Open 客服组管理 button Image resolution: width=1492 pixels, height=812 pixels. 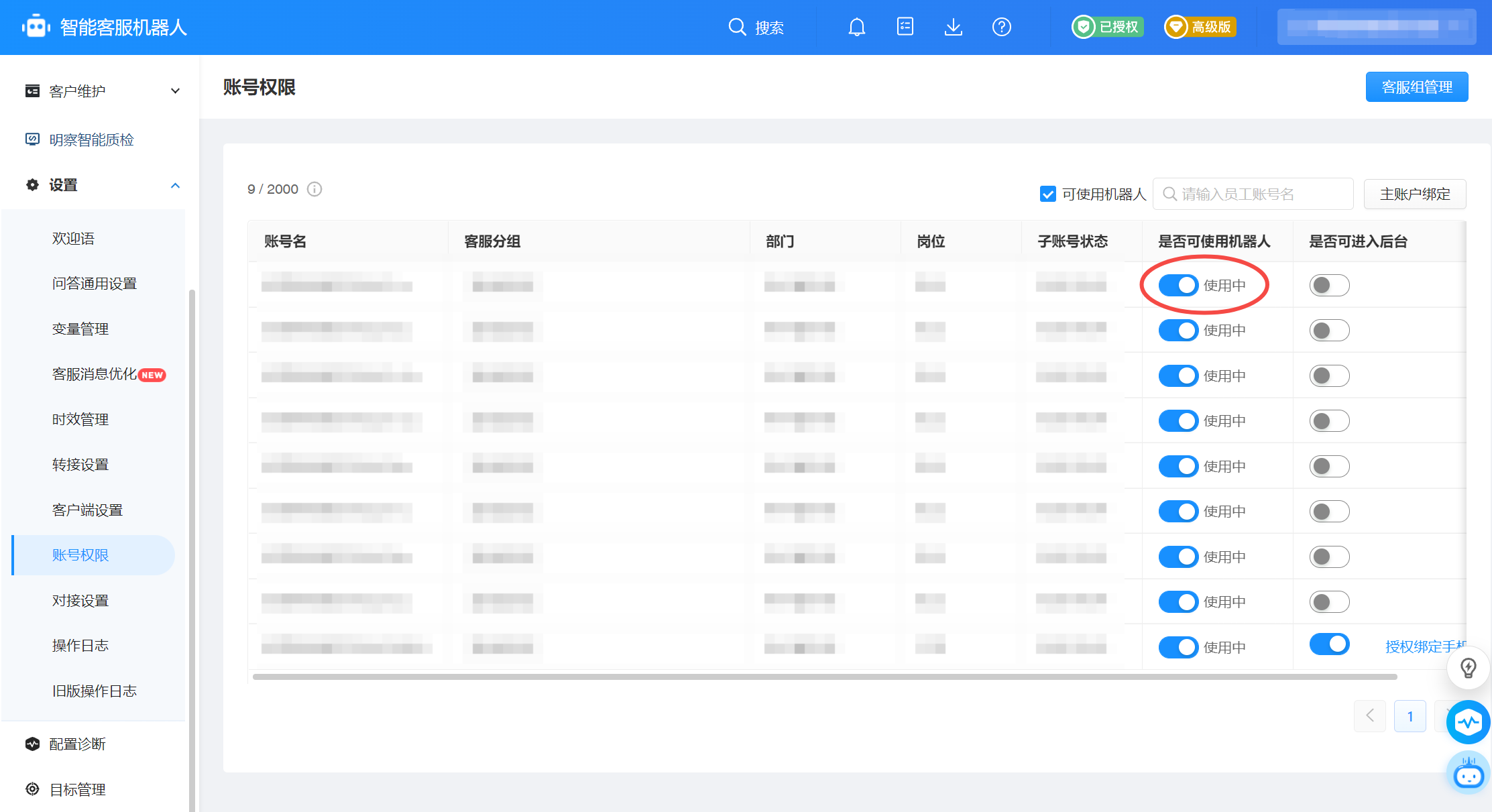pyautogui.click(x=1418, y=87)
